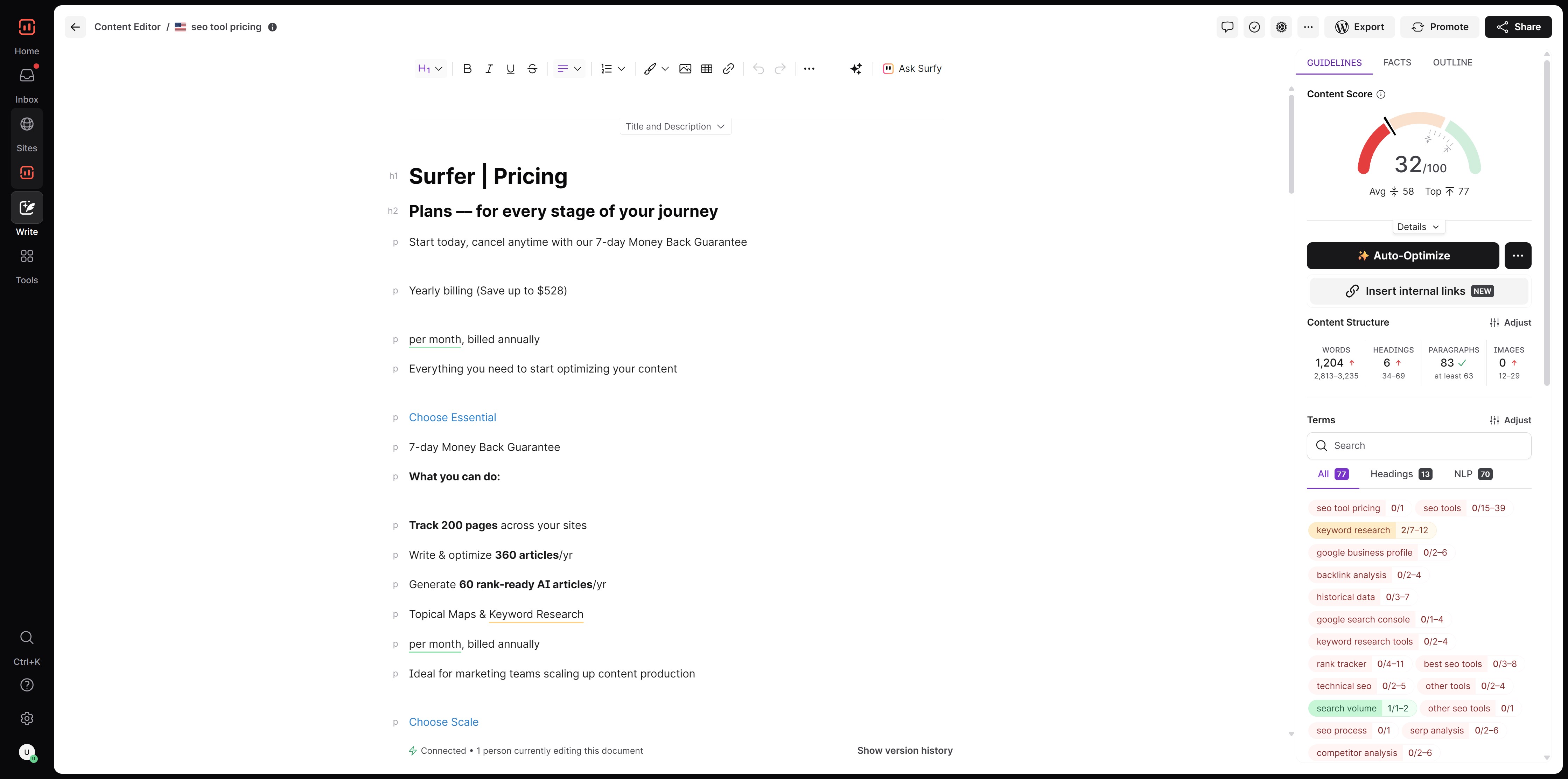Click the Promote button
1568x779 pixels.
point(1440,27)
